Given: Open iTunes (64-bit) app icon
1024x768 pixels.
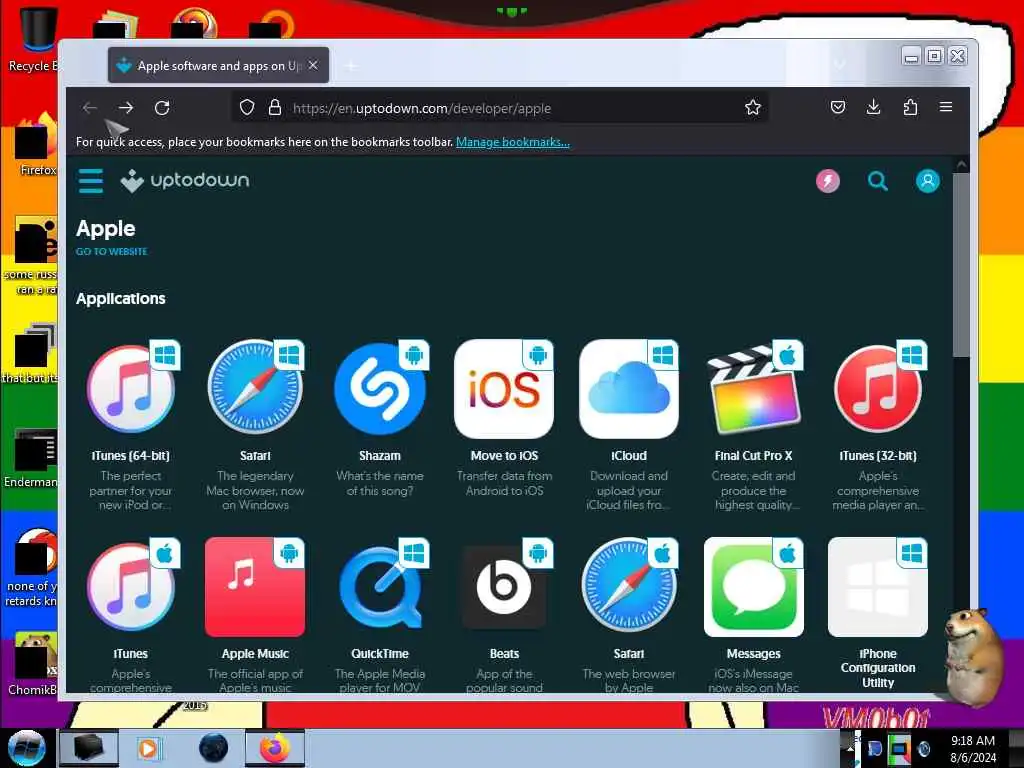Looking at the screenshot, I should coord(131,389).
